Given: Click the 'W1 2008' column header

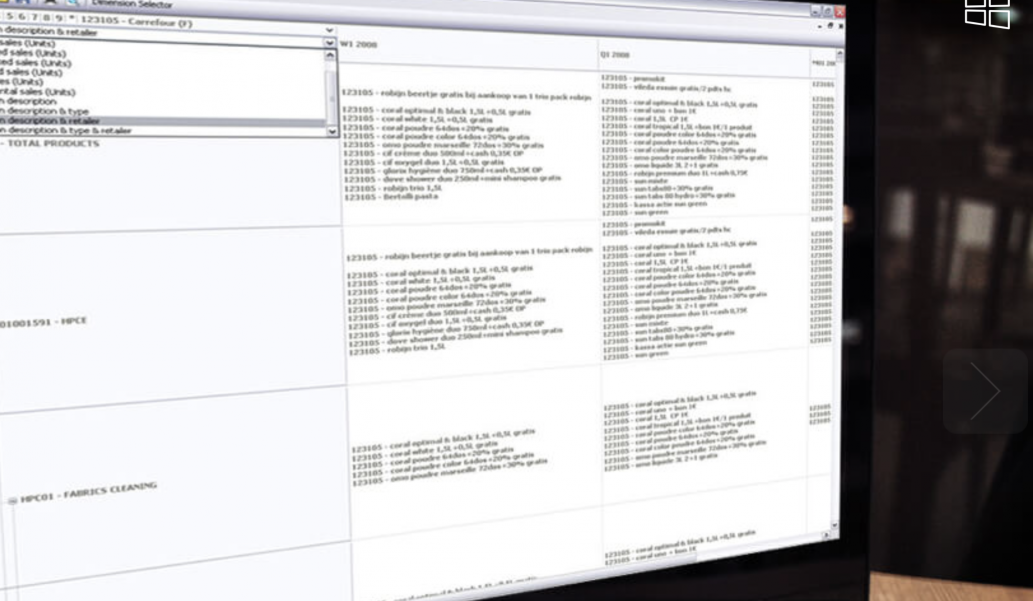Looking at the screenshot, I should (x=359, y=44).
